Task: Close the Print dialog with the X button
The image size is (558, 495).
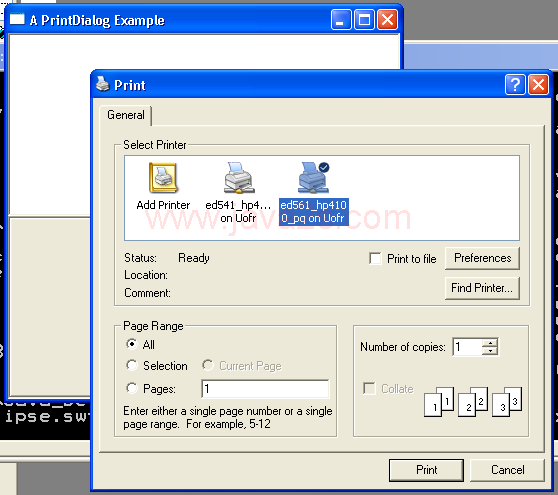Action: tap(538, 85)
